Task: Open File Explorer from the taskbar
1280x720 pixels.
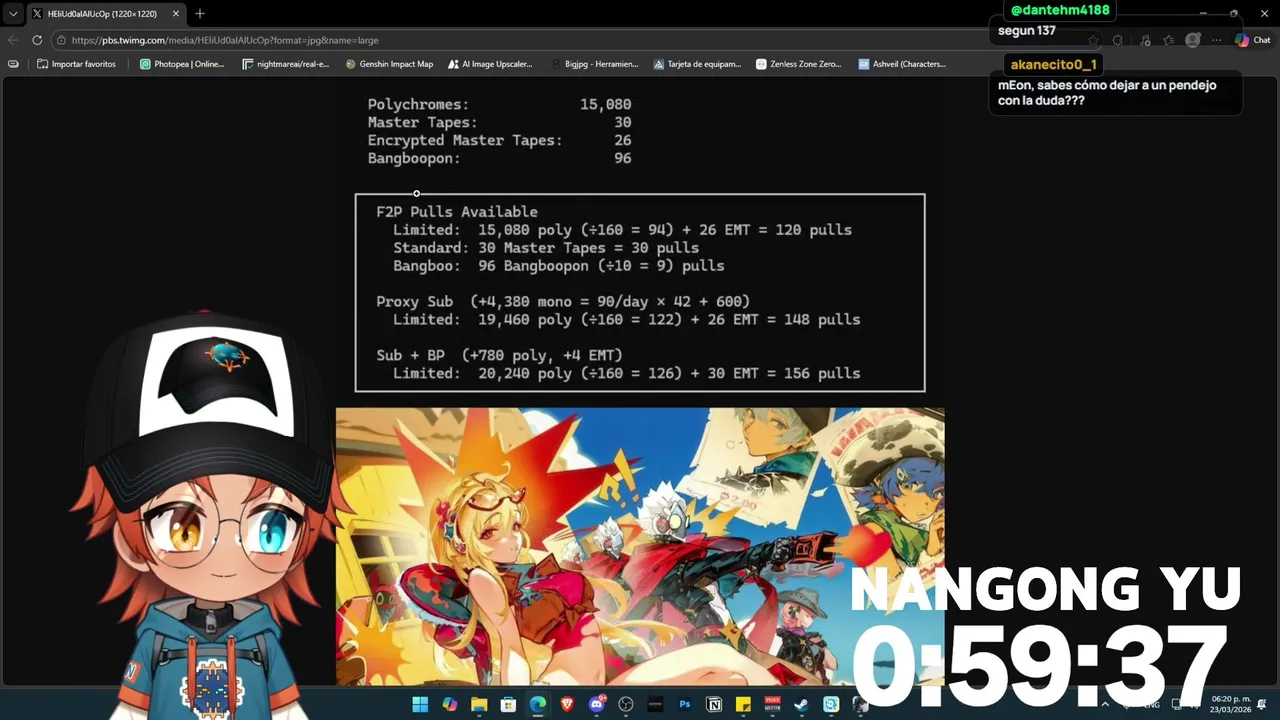Action: tap(479, 705)
